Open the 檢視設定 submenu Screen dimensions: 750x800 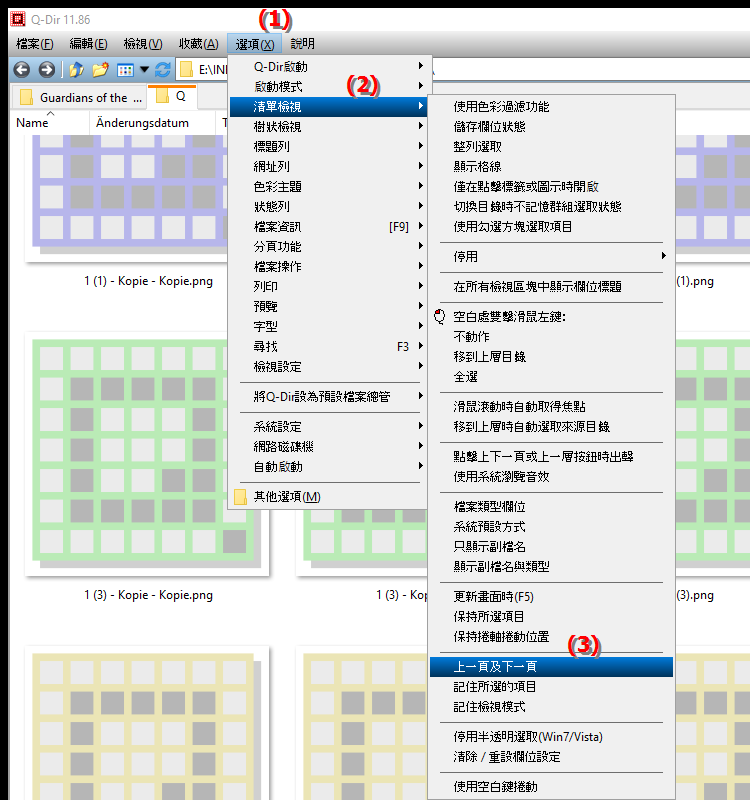tap(328, 366)
